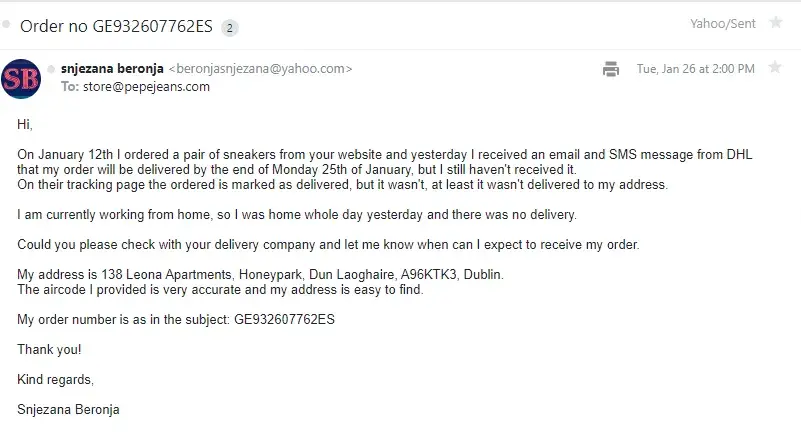Click the print message icon
Viewport: 801px width, 439px height.
[x=610, y=69]
